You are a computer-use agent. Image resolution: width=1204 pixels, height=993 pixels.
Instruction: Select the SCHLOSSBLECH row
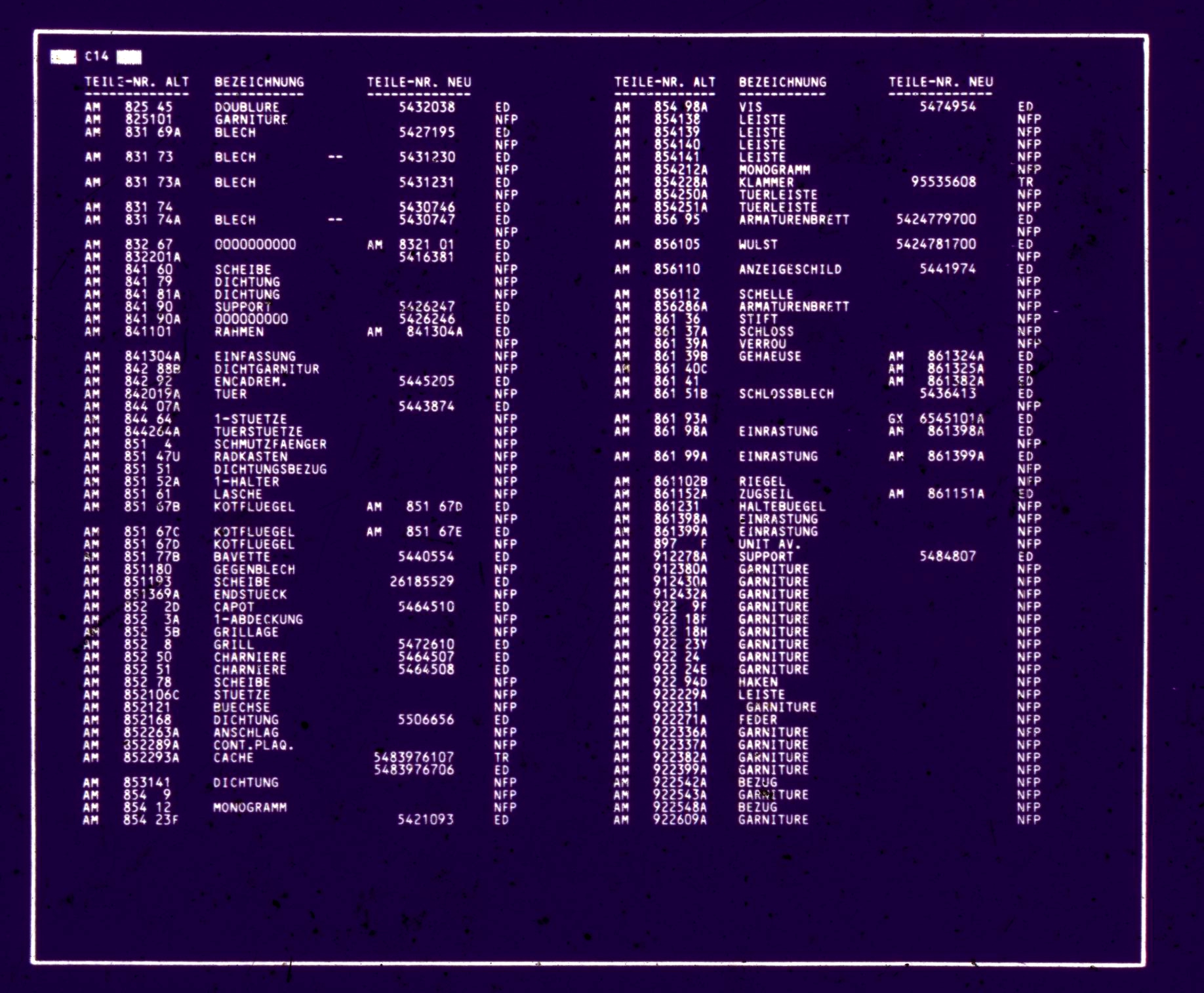[x=786, y=394]
